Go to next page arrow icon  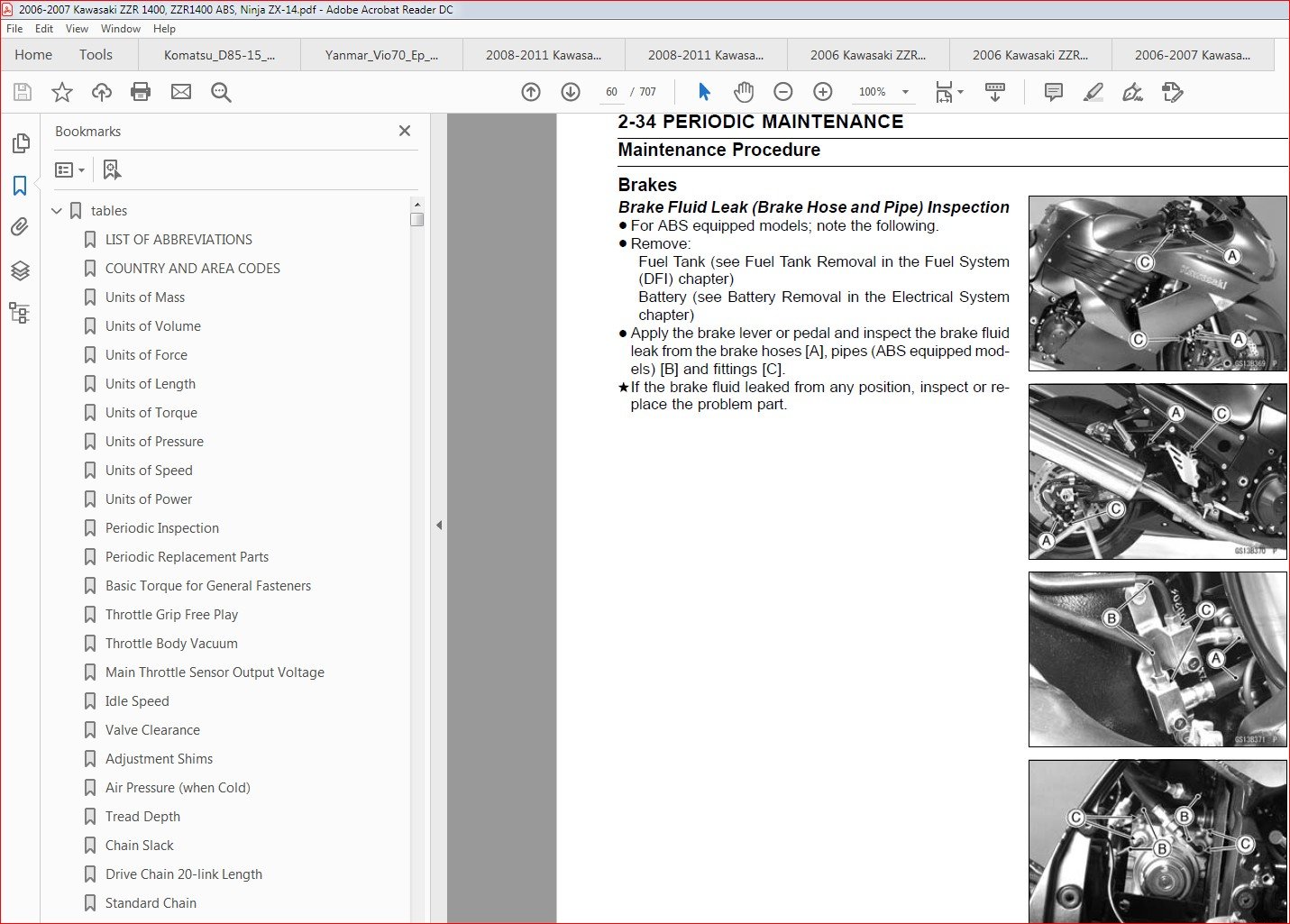point(571,92)
